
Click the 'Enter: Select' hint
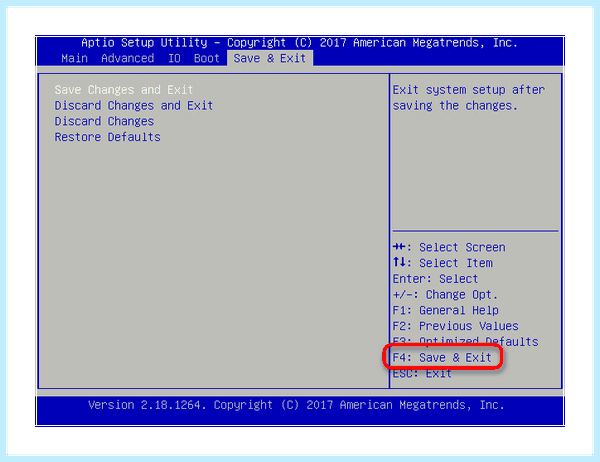pyautogui.click(x=435, y=279)
